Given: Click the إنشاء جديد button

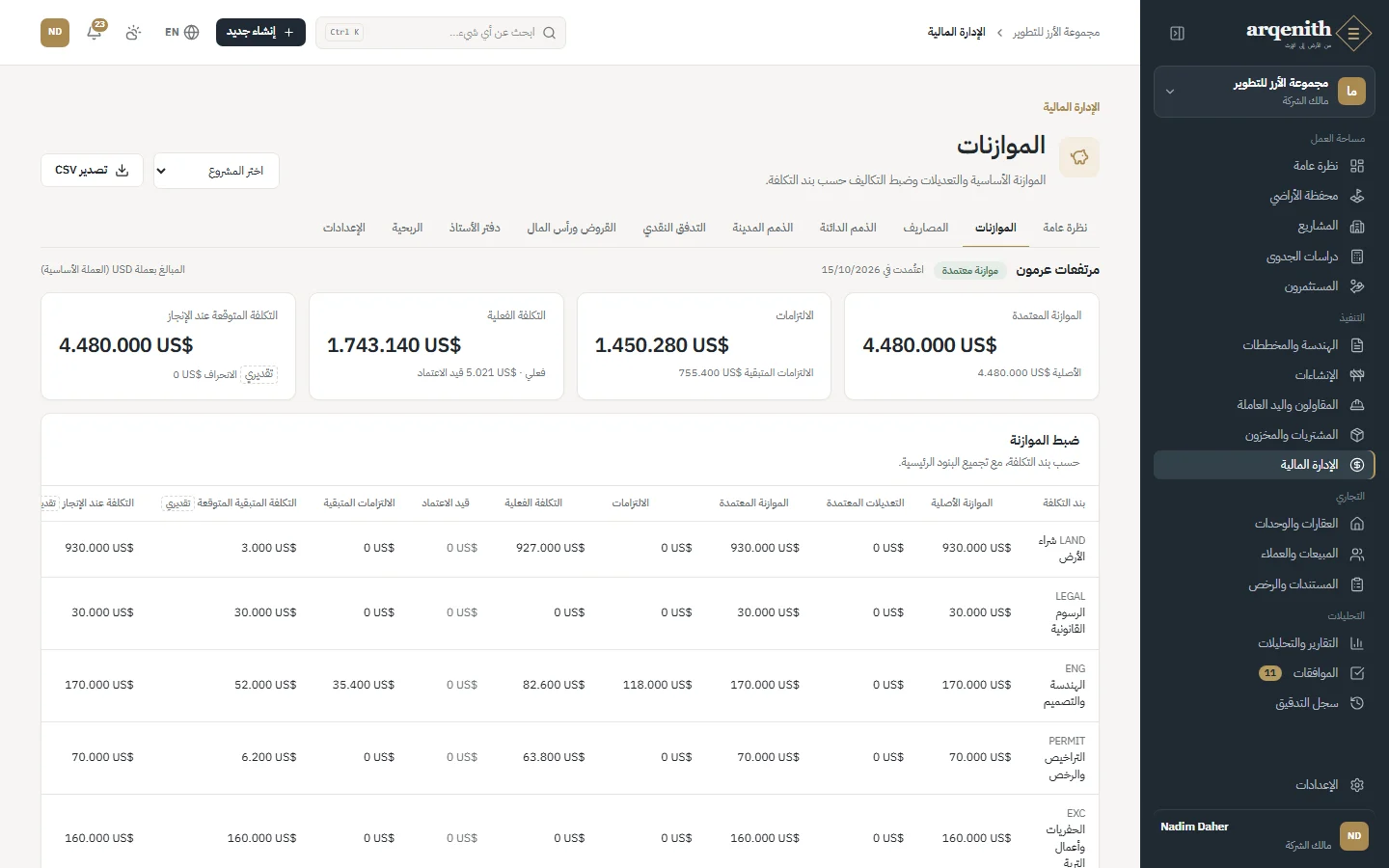Looking at the screenshot, I should (260, 32).
